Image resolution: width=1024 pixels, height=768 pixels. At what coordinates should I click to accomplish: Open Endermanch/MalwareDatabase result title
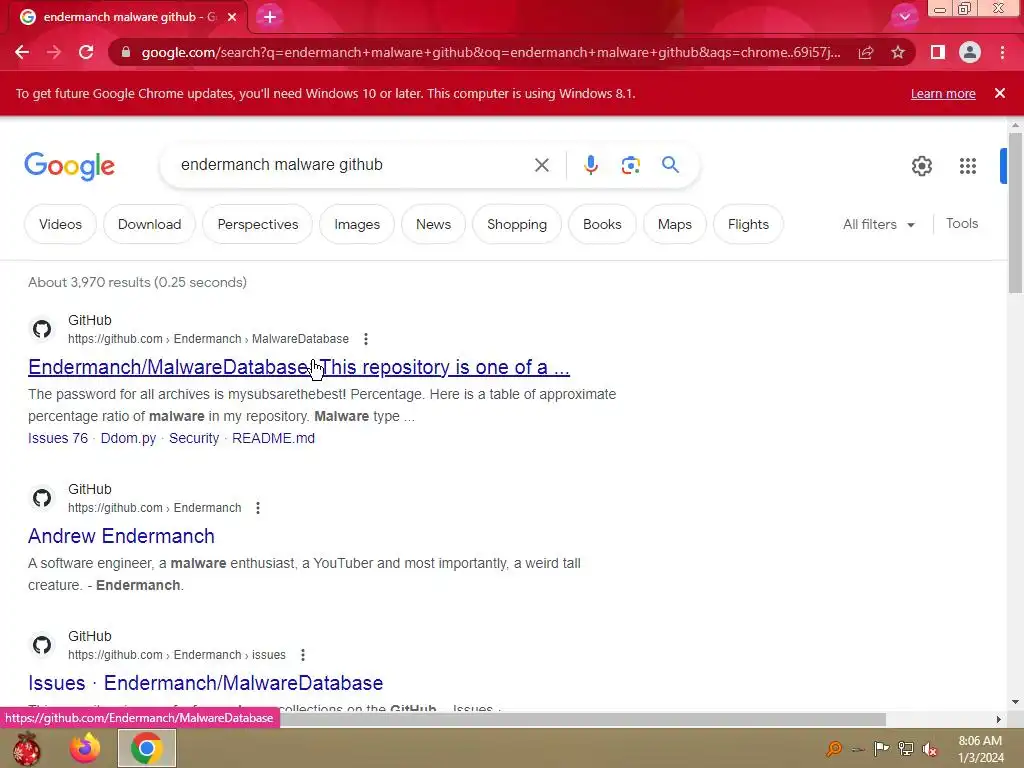pyautogui.click(x=298, y=367)
